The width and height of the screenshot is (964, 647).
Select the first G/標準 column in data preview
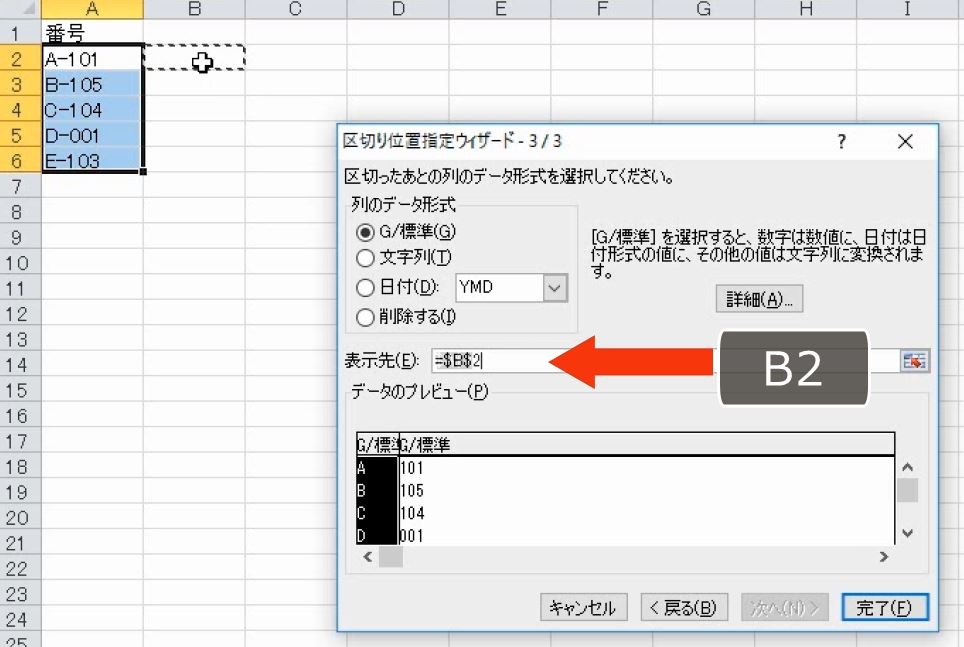coord(375,443)
